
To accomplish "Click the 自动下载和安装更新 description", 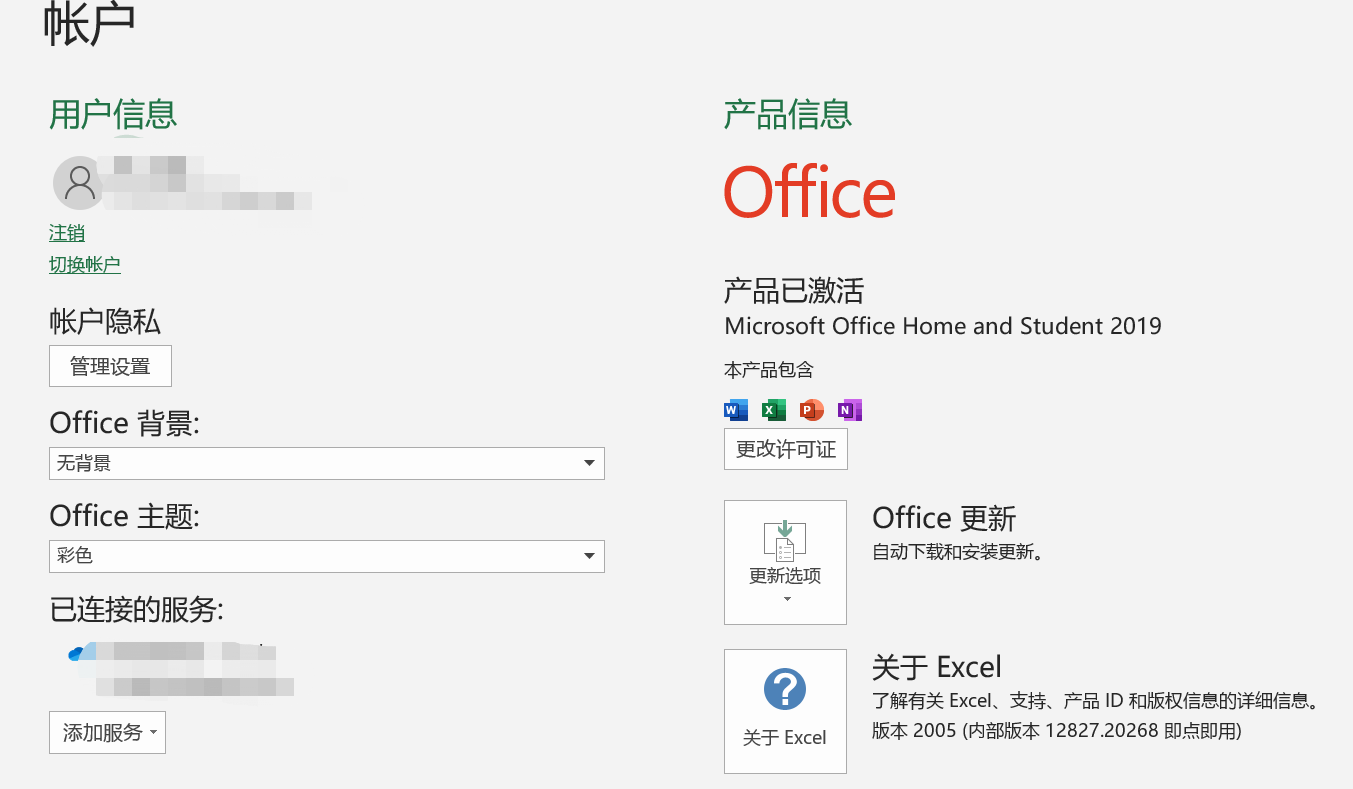I will [958, 552].
